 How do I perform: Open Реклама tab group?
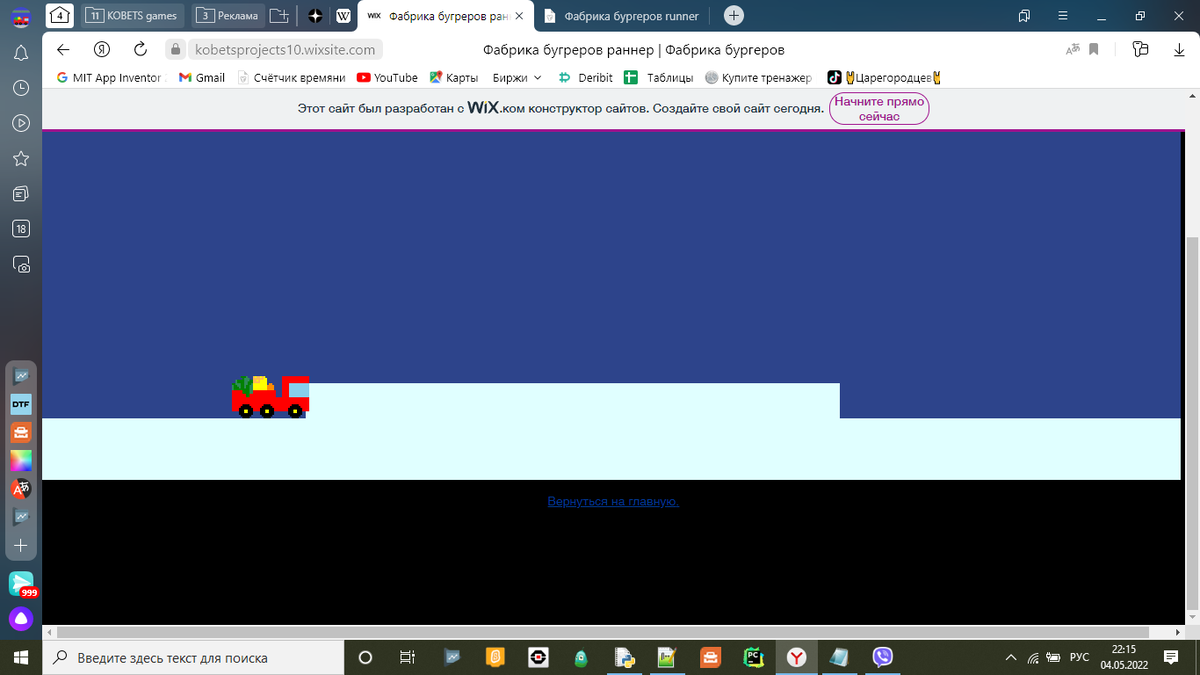227,16
